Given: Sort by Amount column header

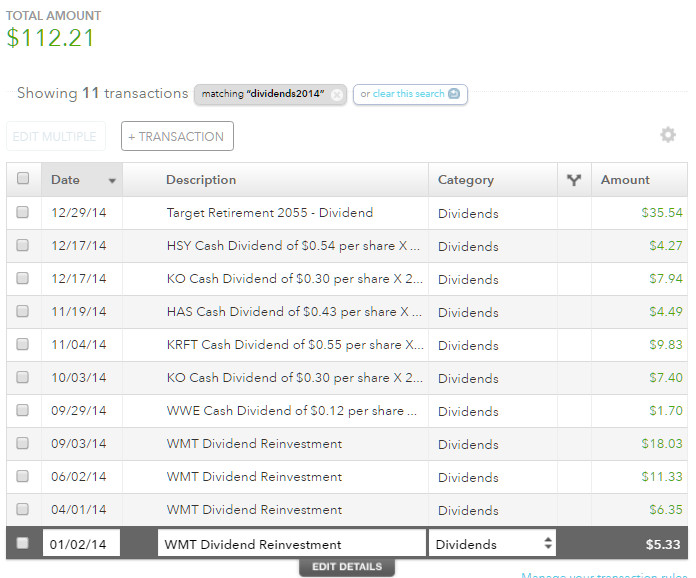Looking at the screenshot, I should pyautogui.click(x=625, y=180).
